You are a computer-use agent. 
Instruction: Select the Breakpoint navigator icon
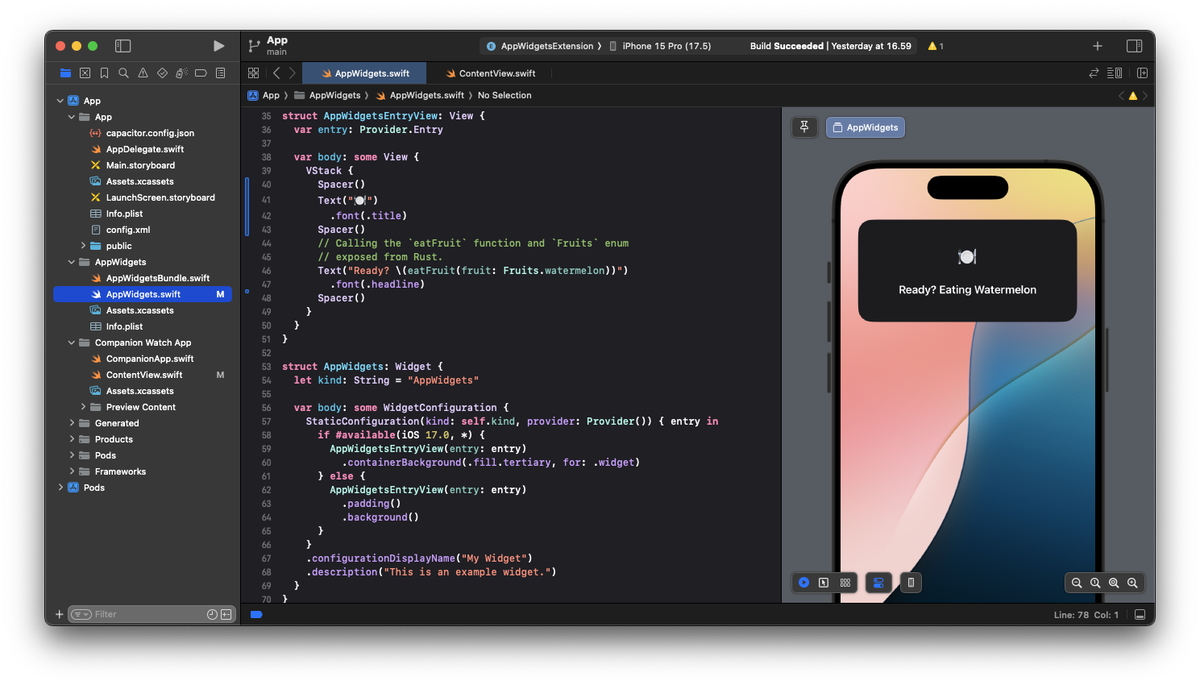200,73
